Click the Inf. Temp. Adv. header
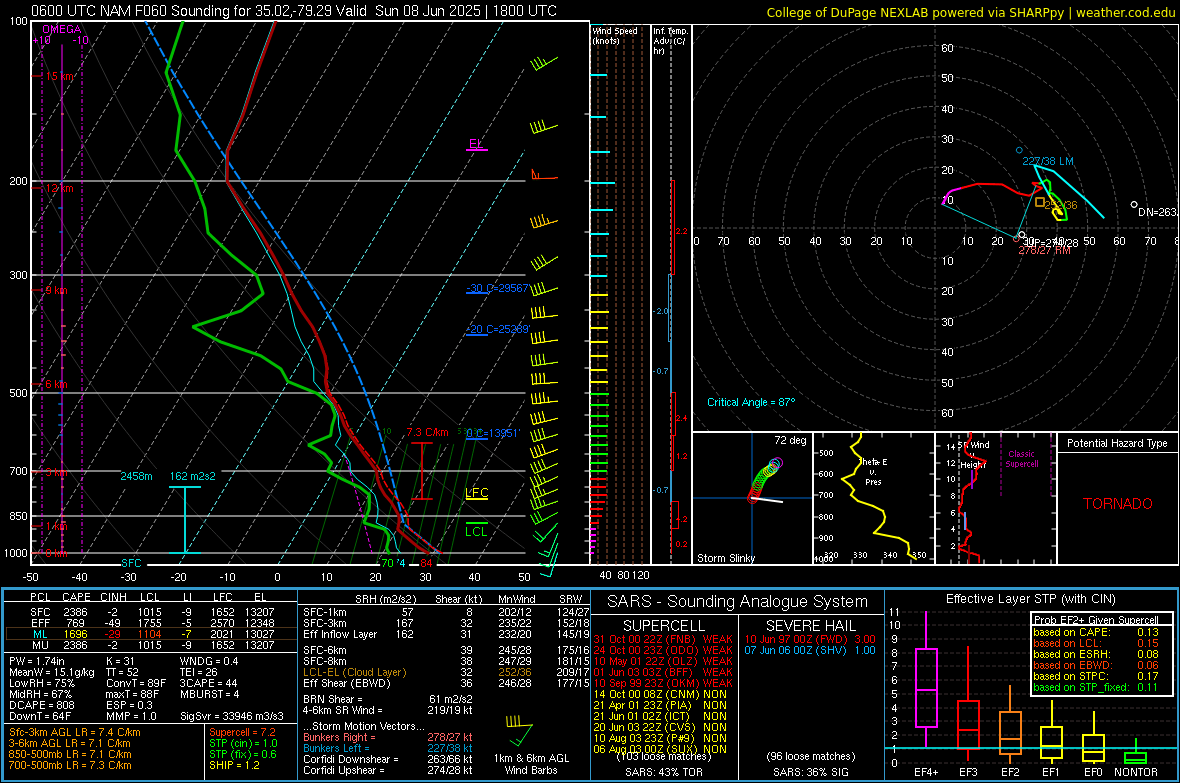This screenshot has width=1180, height=783. pos(670,41)
